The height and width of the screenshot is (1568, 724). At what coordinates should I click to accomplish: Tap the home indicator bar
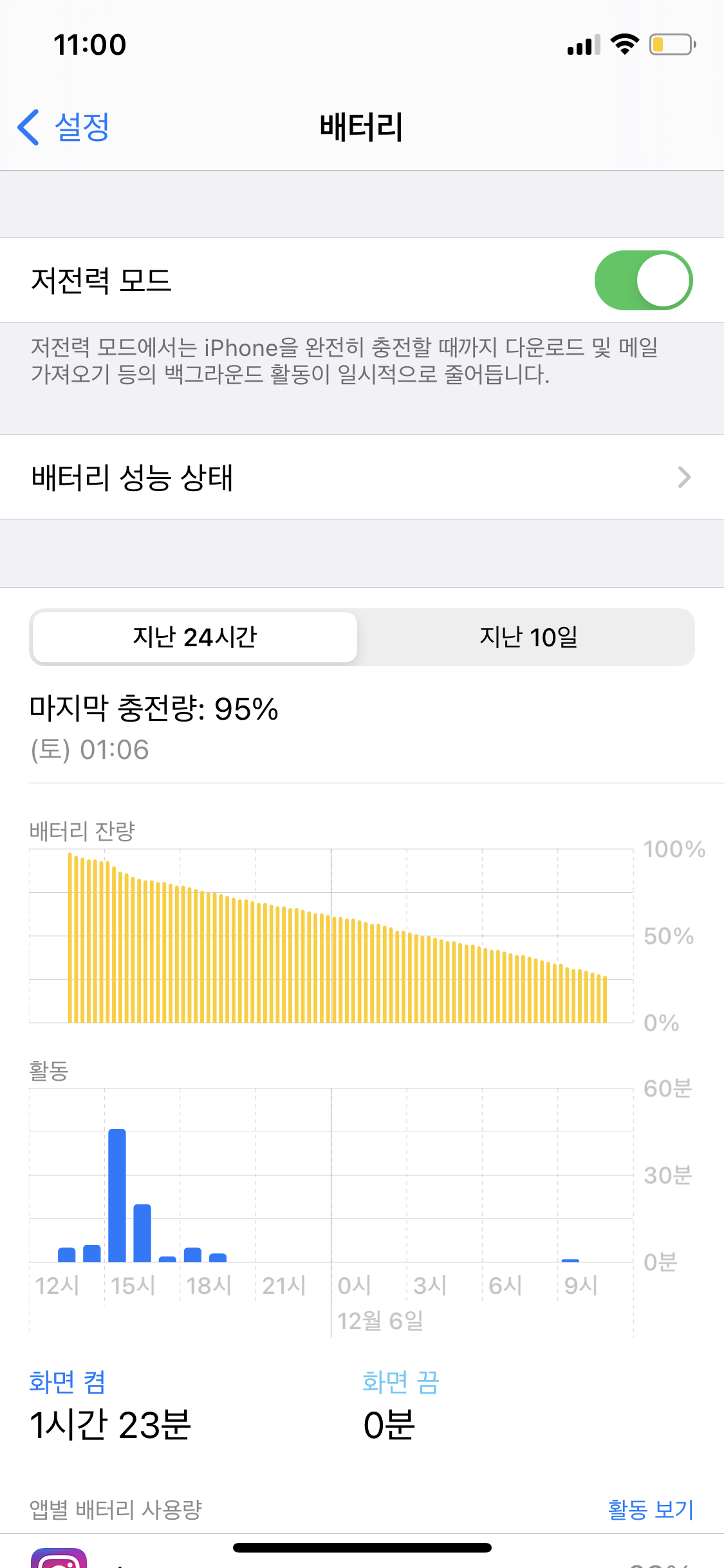click(x=362, y=1547)
